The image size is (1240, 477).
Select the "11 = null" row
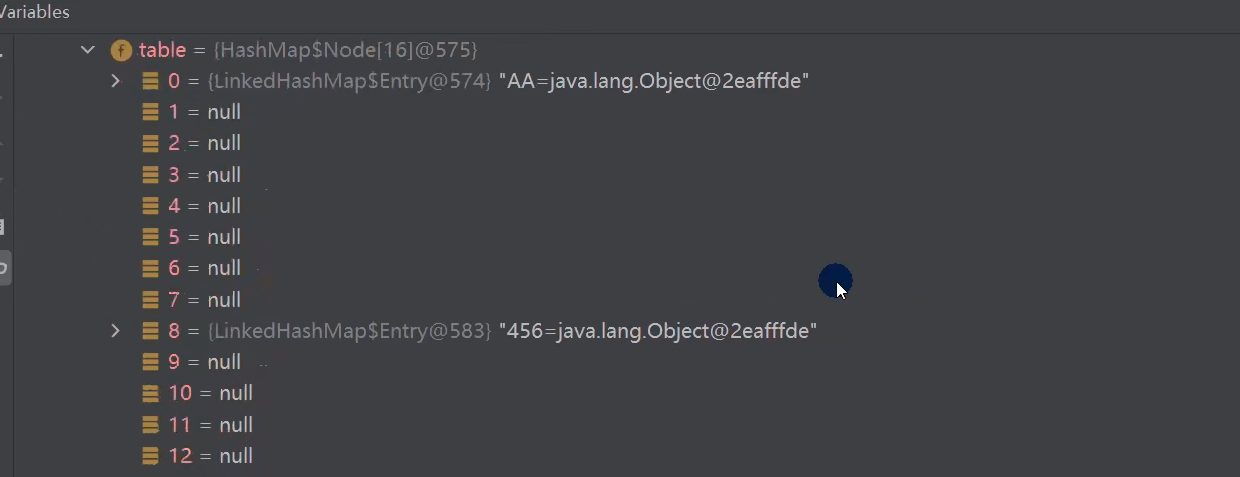(210, 425)
